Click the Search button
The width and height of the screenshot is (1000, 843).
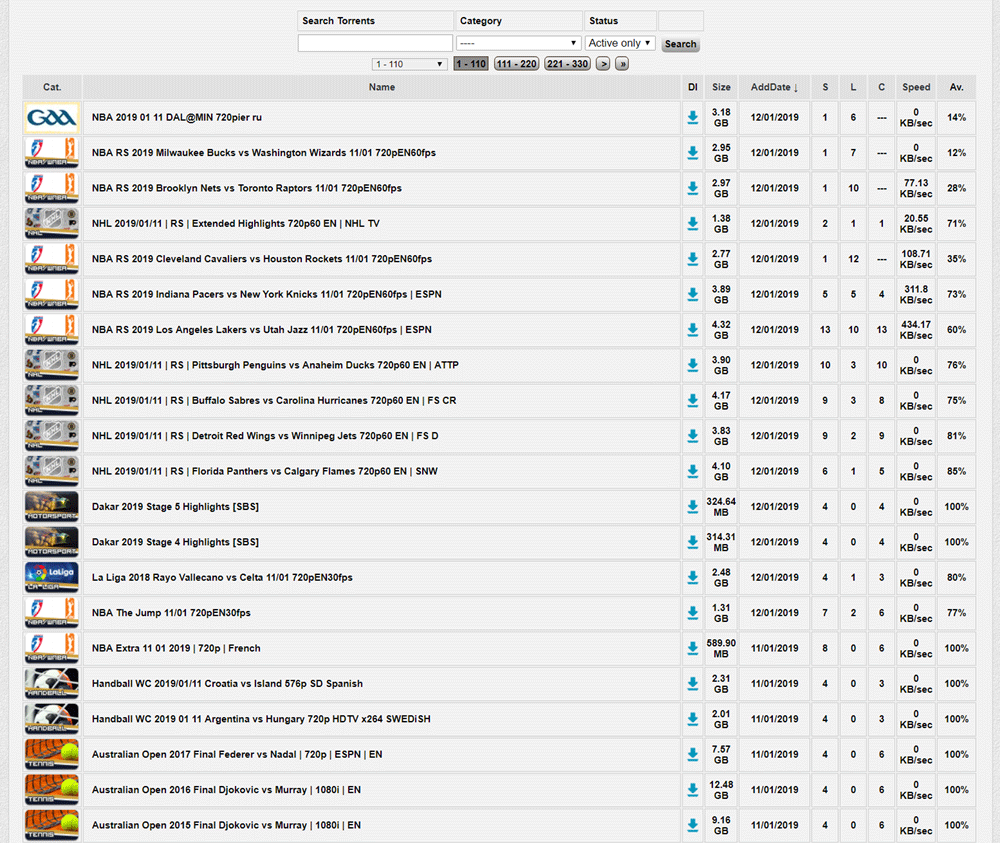[680, 44]
